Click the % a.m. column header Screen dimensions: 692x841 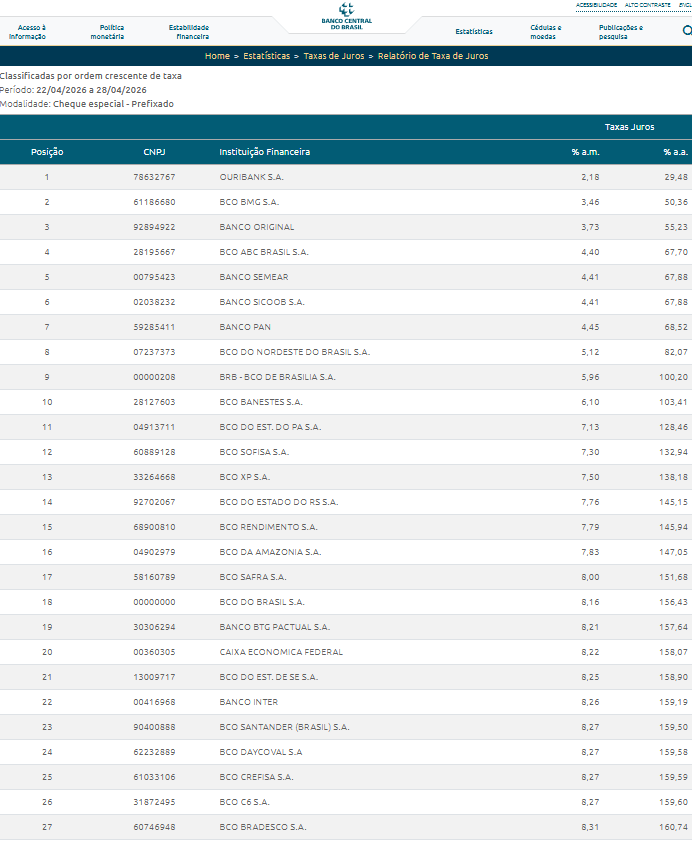coord(585,152)
